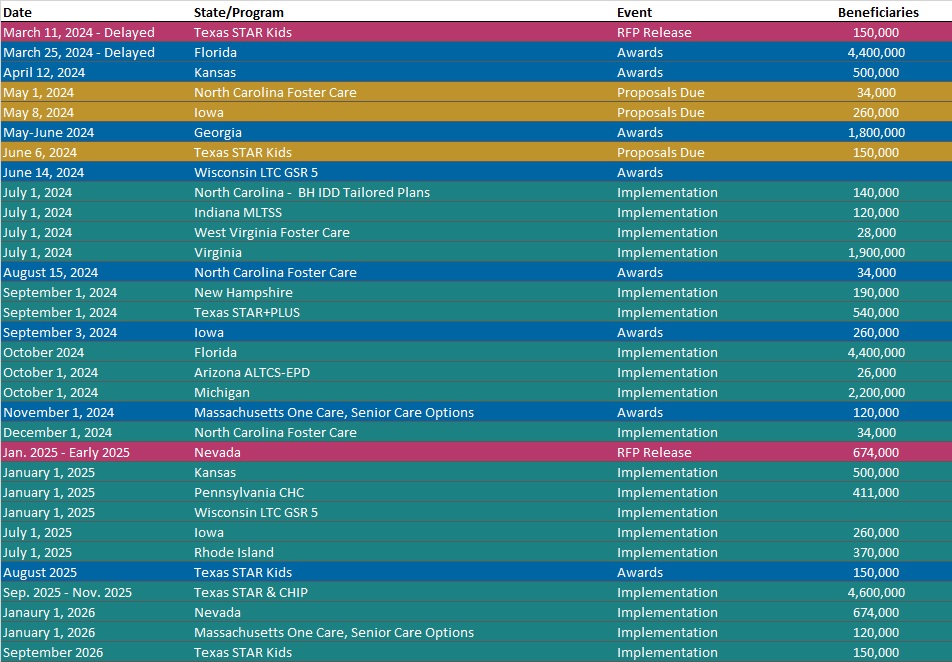The width and height of the screenshot is (952, 662).
Task: Click the Pennsylvania CHC program cell
Action: [x=249, y=492]
